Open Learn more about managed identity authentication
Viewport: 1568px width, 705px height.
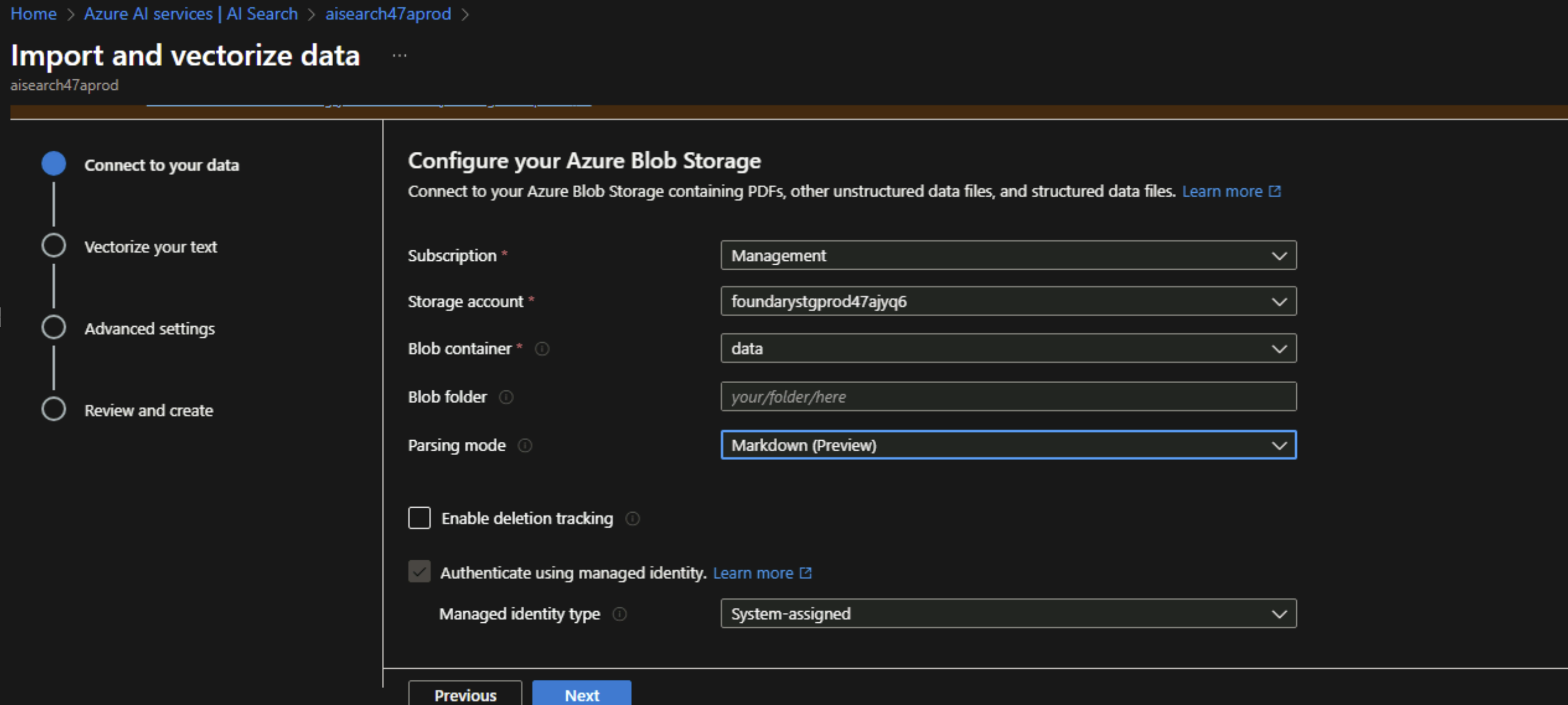click(x=753, y=573)
